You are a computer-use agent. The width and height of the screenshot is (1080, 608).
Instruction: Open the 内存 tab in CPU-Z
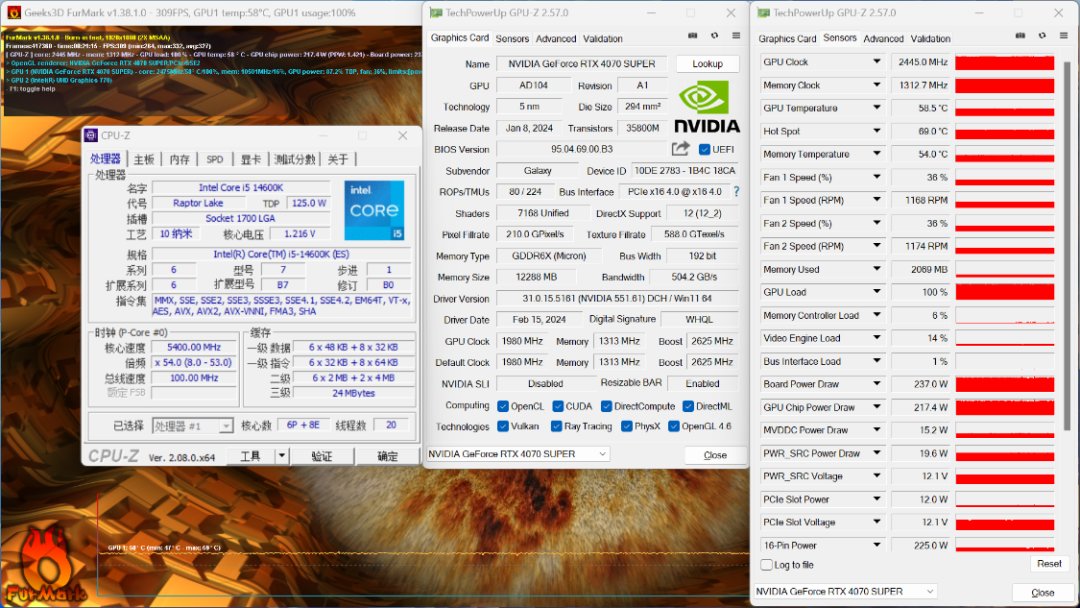[179, 159]
